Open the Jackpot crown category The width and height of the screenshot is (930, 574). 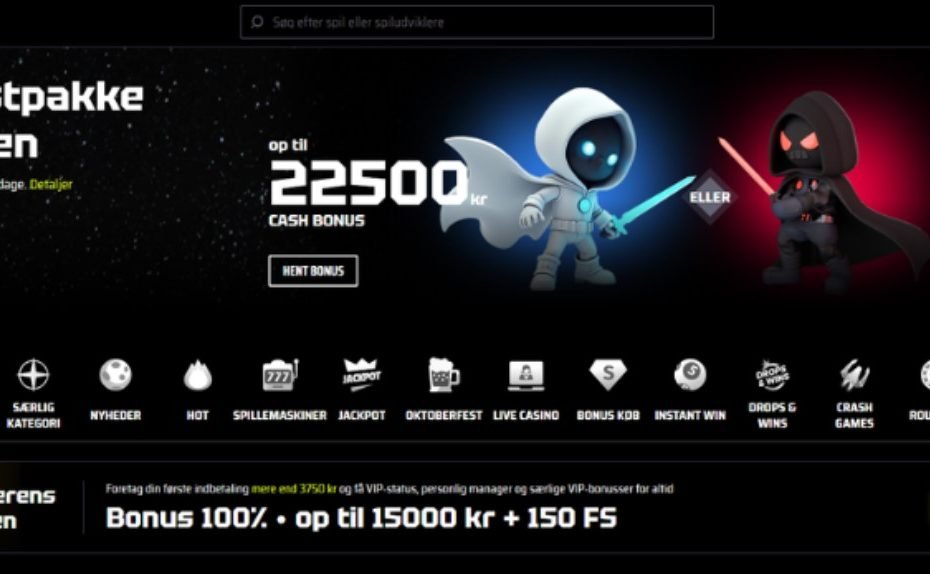362,375
